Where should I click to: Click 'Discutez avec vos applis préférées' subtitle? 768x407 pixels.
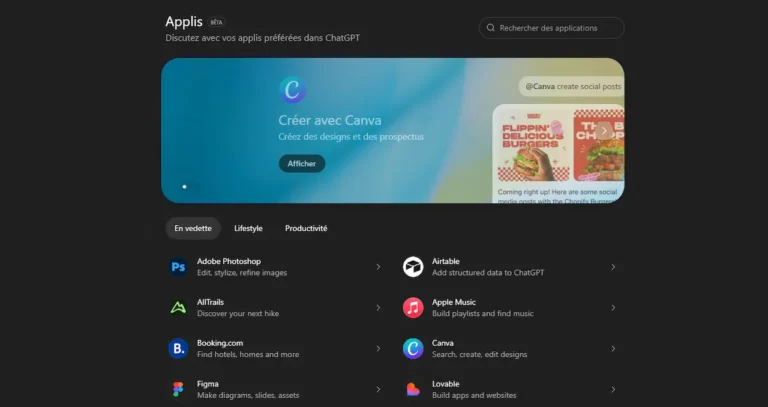tap(263, 38)
